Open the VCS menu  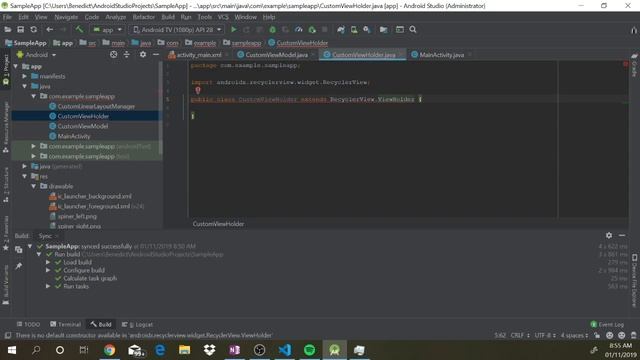coord(223,17)
